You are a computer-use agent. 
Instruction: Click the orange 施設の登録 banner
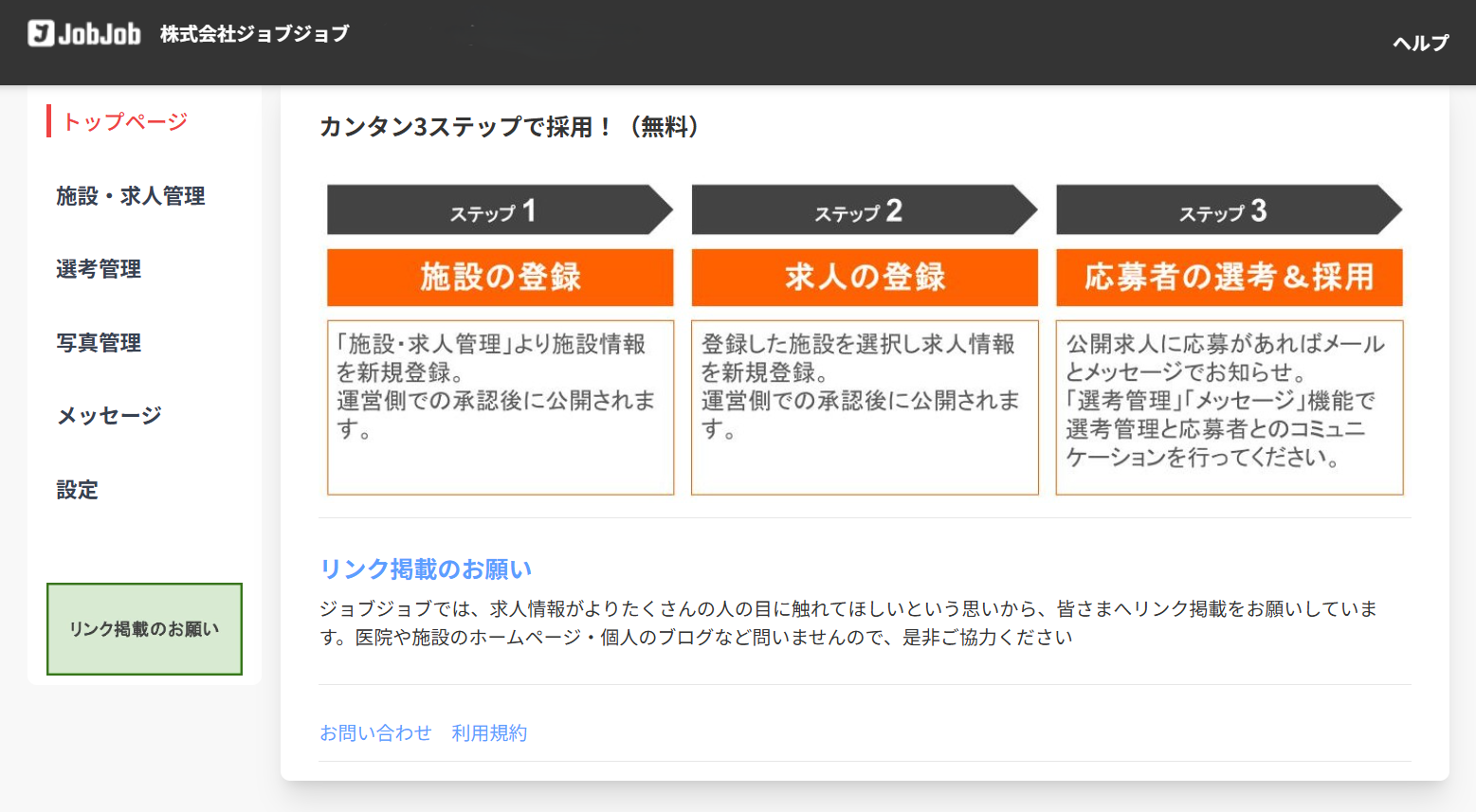click(501, 278)
